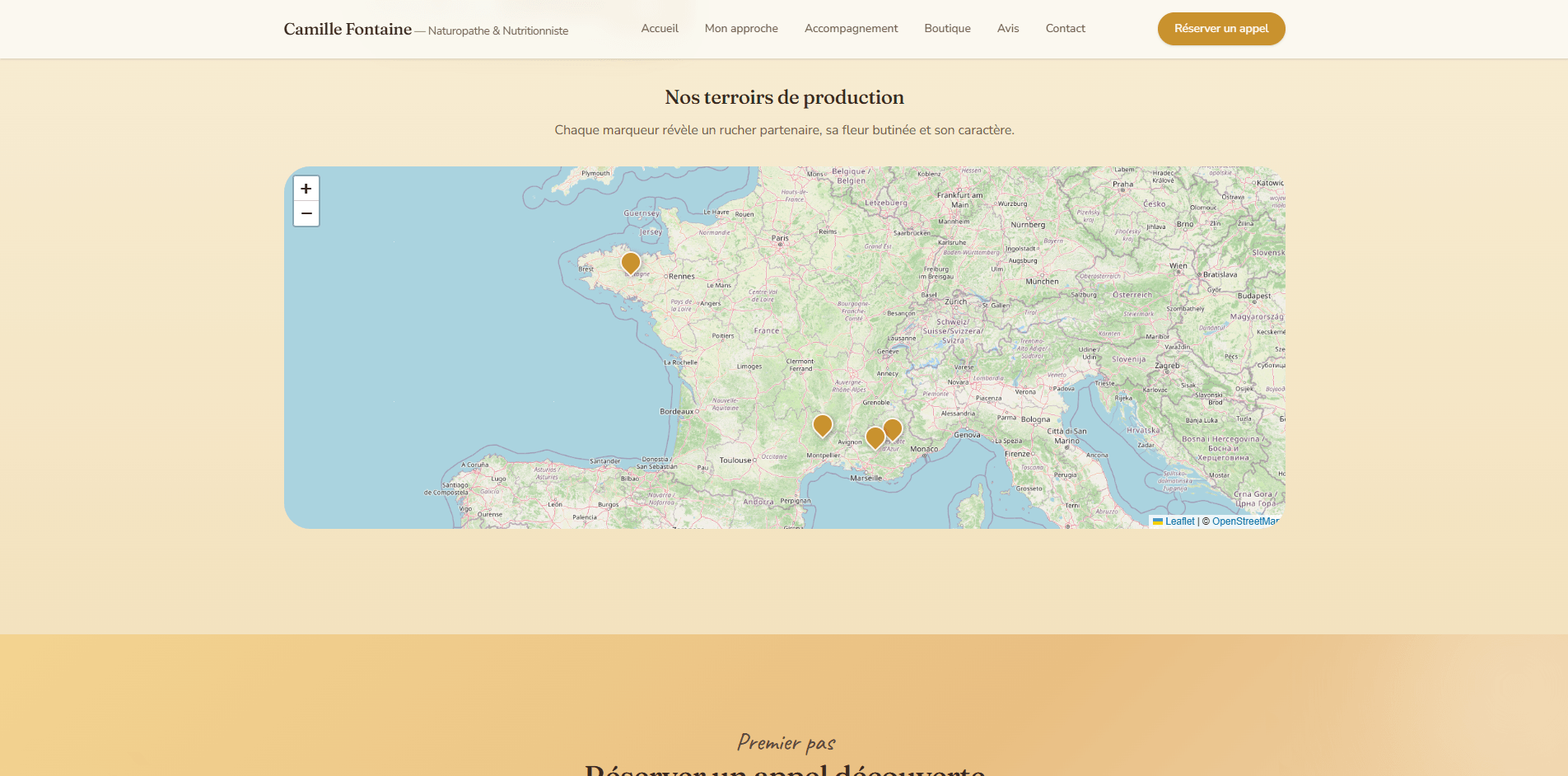This screenshot has width=1568, height=776.
Task: Open the OpenStreetMap attribution link
Action: point(1245,521)
